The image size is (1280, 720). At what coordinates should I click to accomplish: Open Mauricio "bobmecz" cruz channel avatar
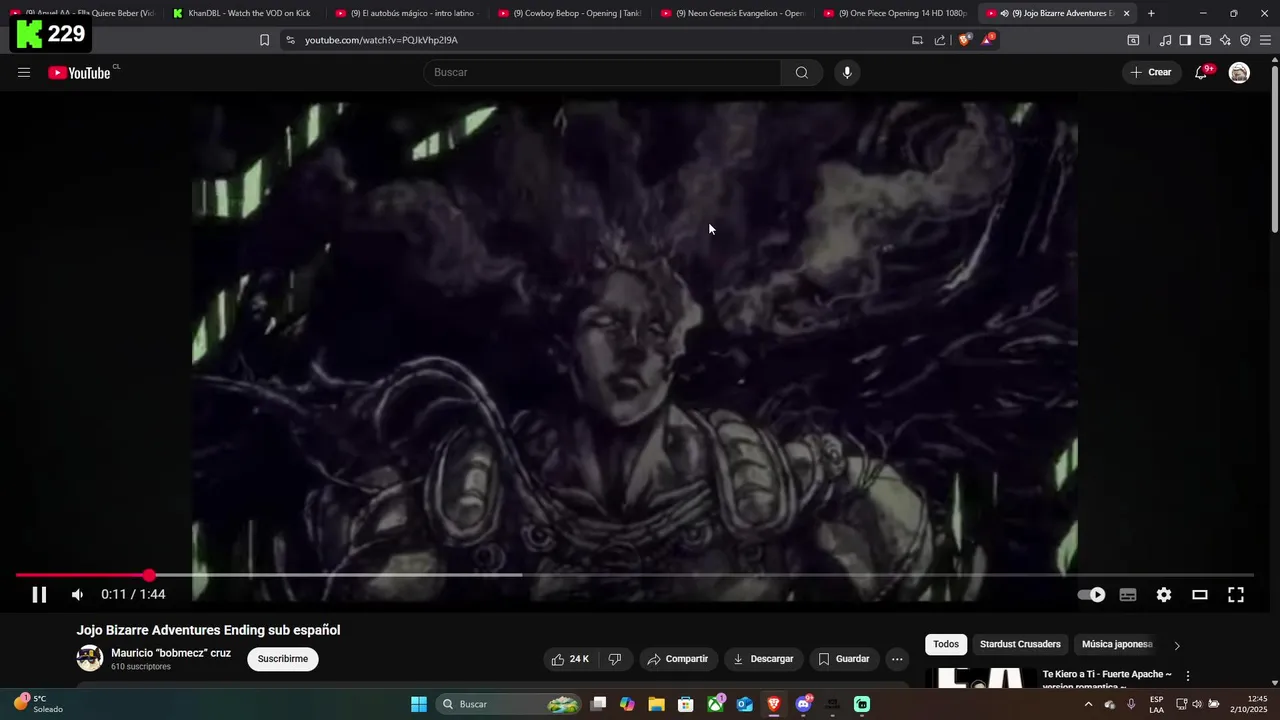tap(90, 658)
